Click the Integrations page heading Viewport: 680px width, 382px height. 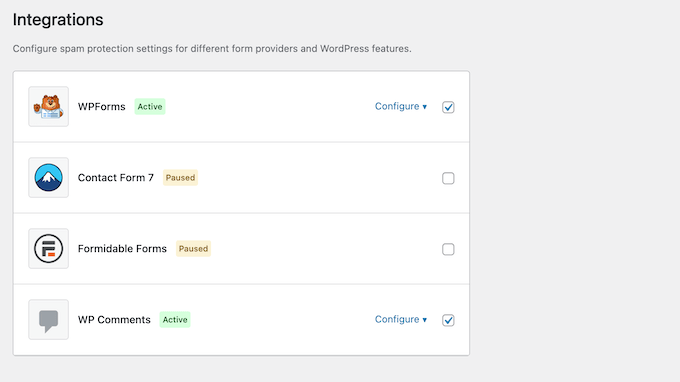[x=58, y=20]
